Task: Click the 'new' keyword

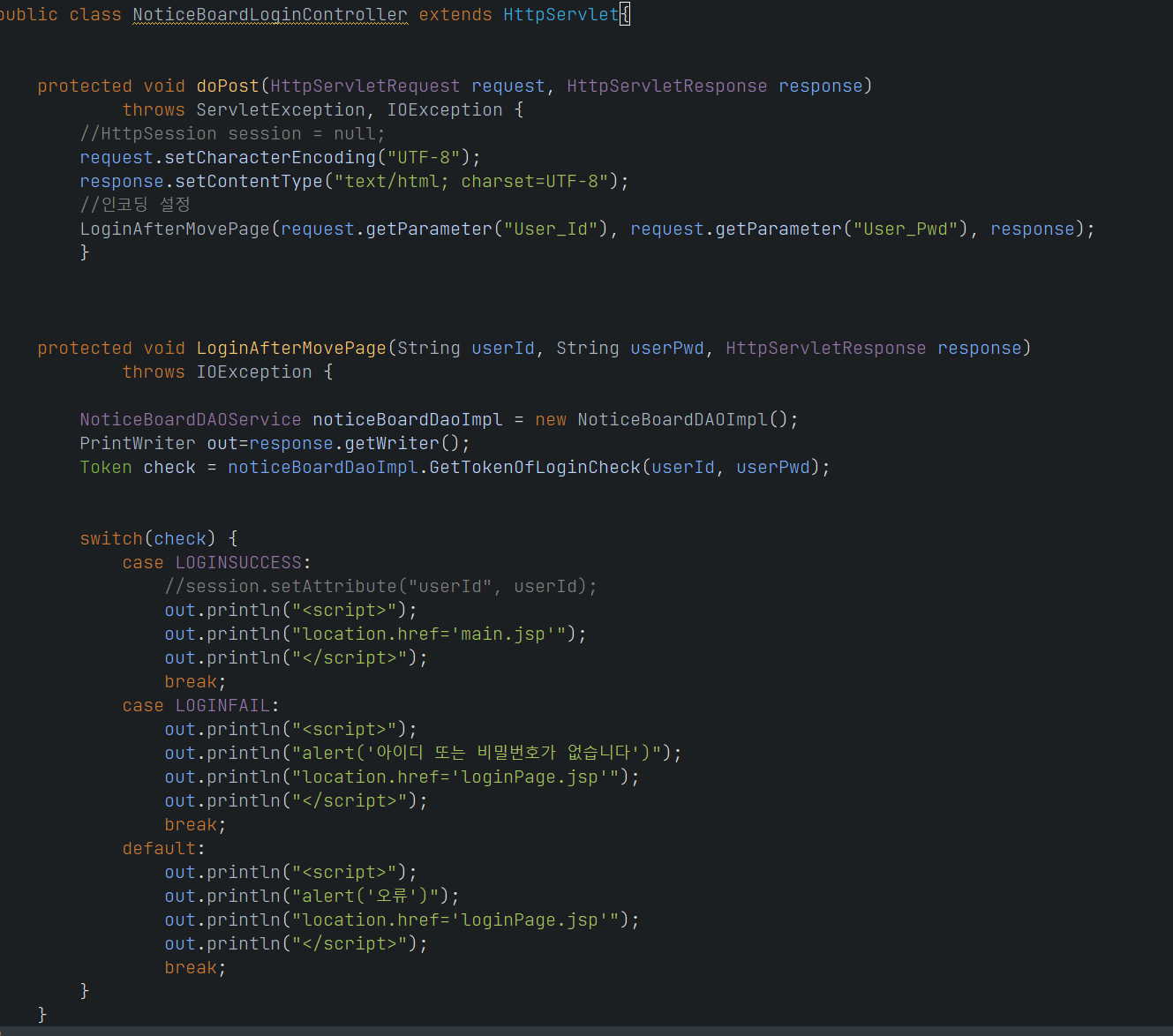Action: pyautogui.click(x=551, y=420)
